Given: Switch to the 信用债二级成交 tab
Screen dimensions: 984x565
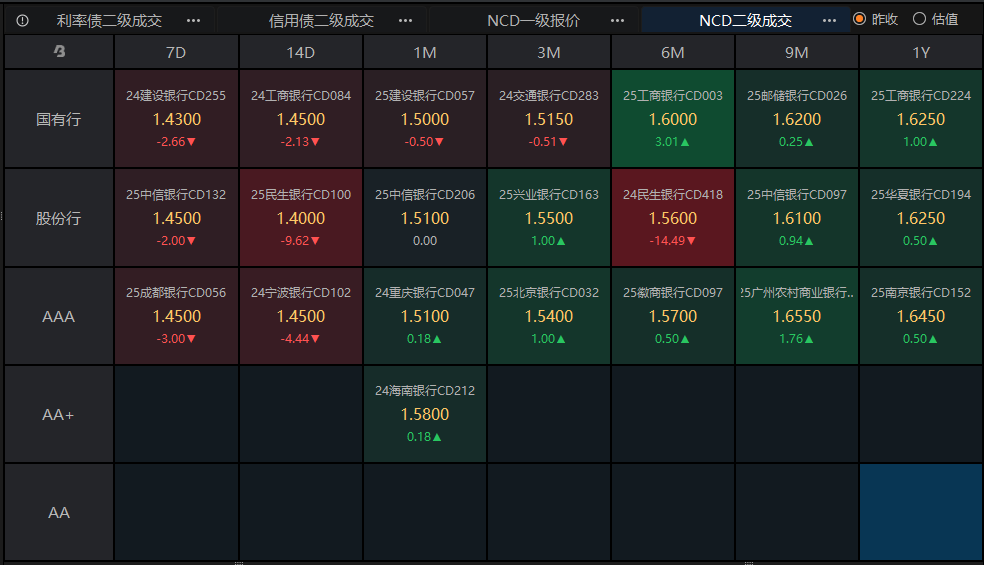Looking at the screenshot, I should pyautogui.click(x=321, y=21).
